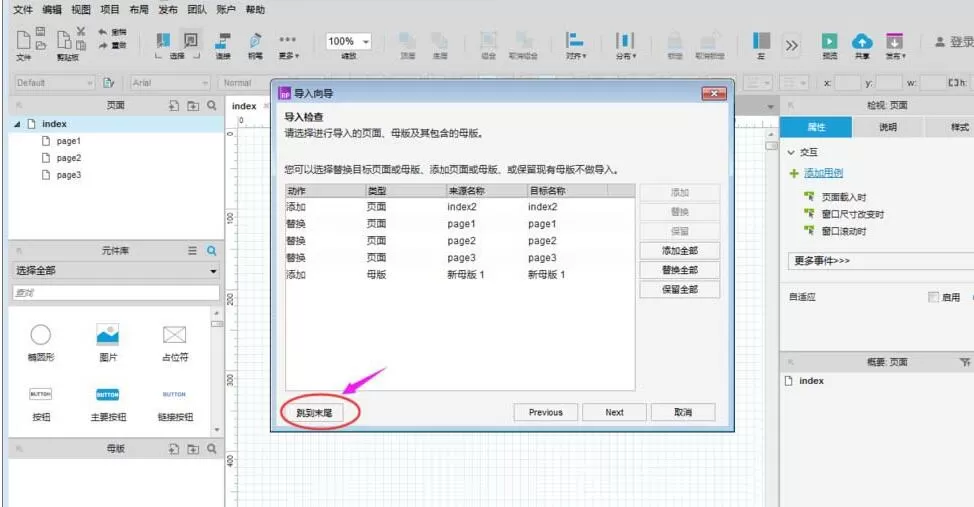Screen dimensions: 974x507
Task: Select the pen tool (钢笔)
Action: coord(255,41)
